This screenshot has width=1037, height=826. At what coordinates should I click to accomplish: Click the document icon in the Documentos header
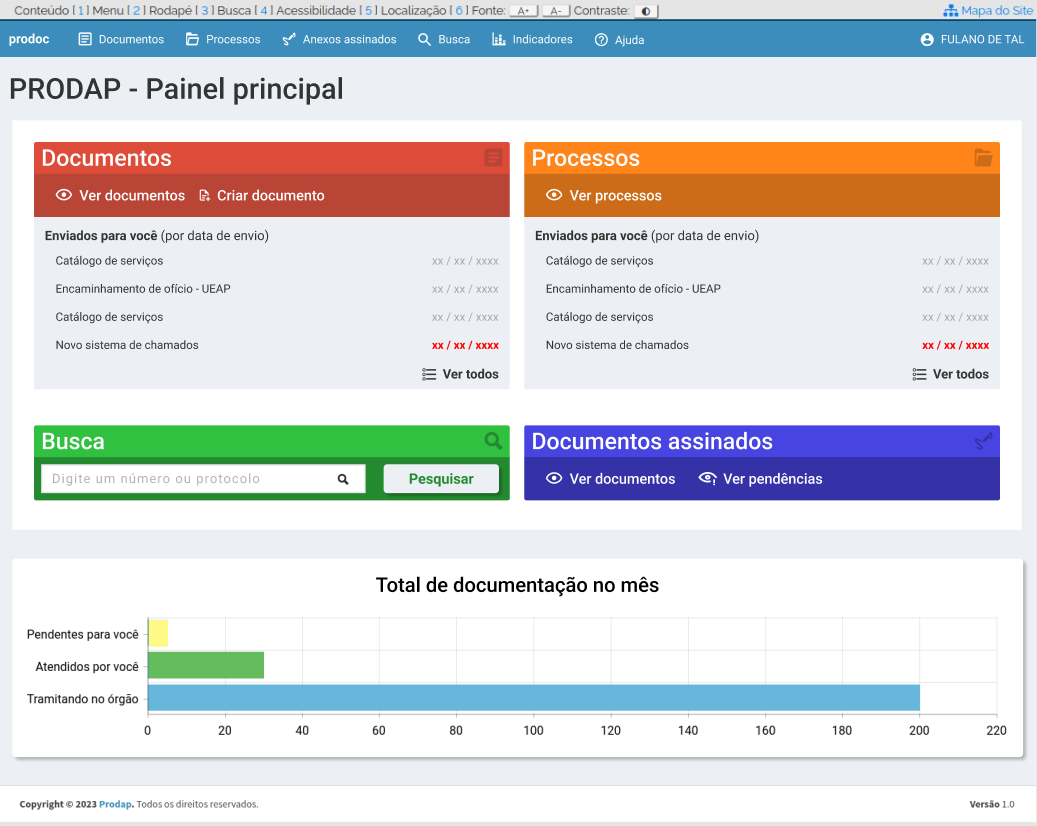[493, 158]
